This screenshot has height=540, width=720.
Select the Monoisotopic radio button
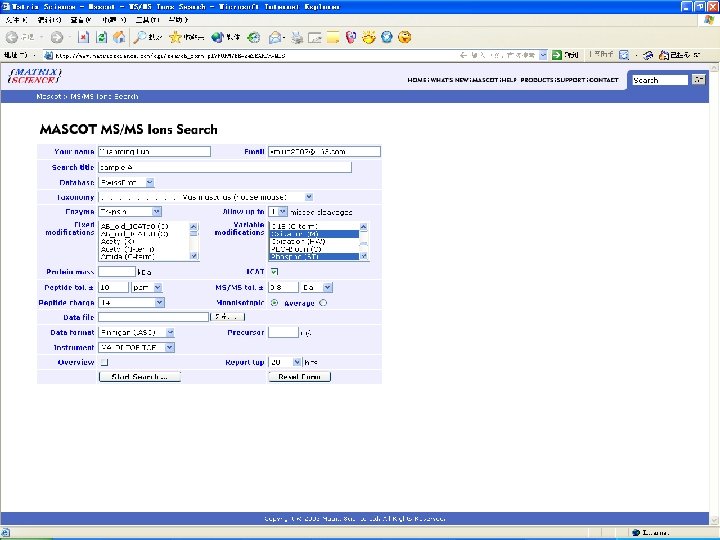pyautogui.click(x=274, y=303)
